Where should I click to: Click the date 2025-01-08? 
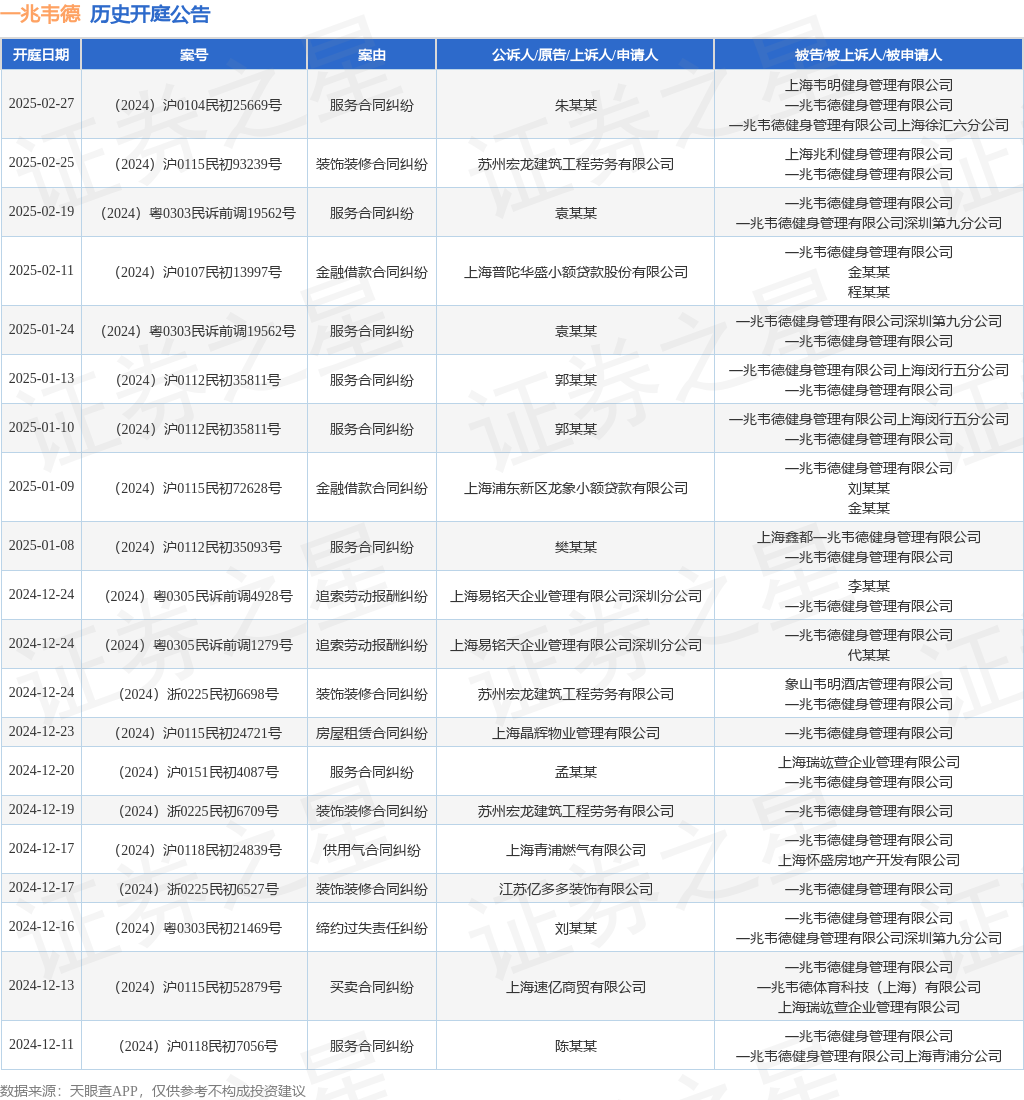pos(41,545)
